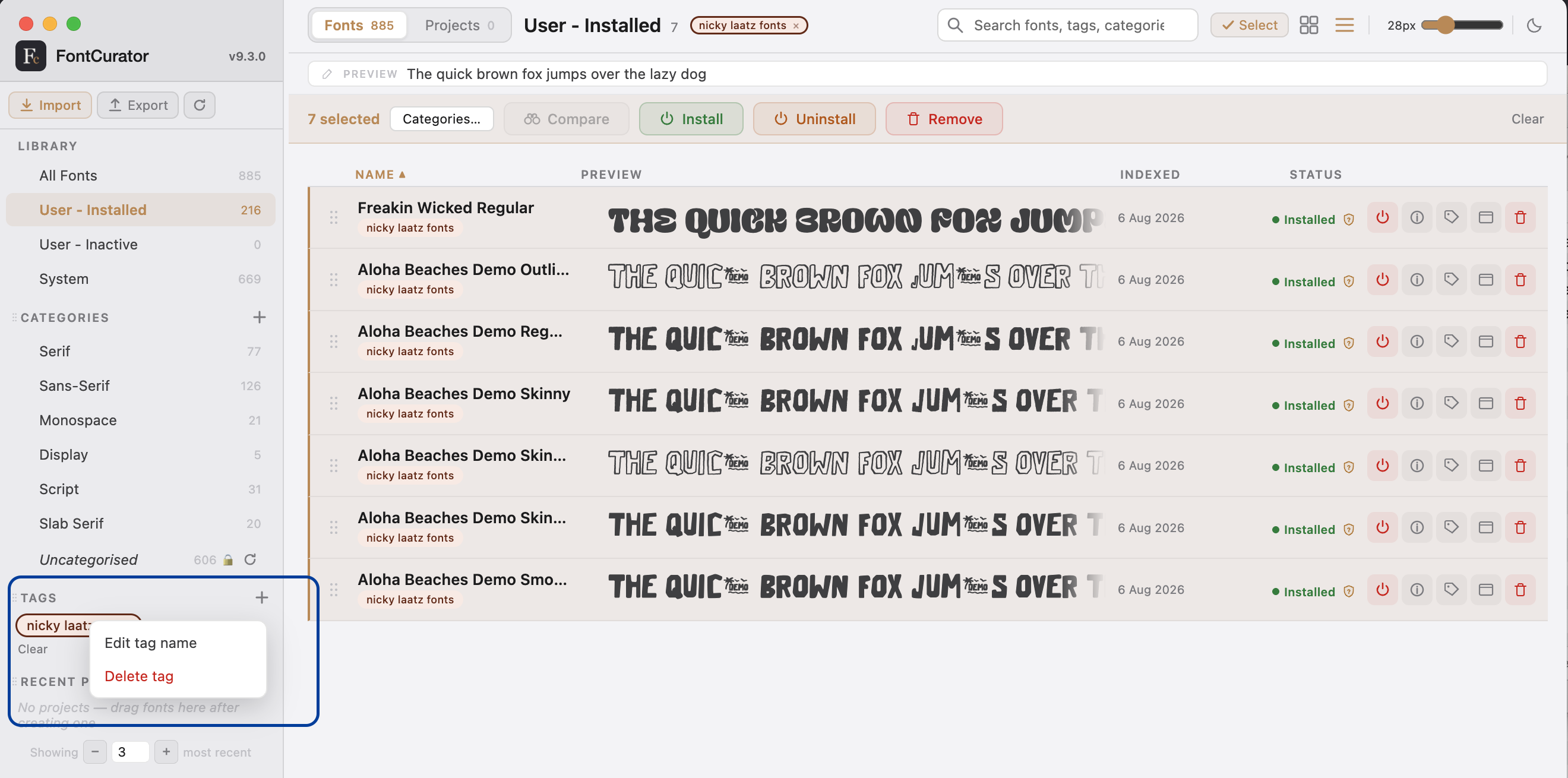Open the Sans-Serif category
The width and height of the screenshot is (1568, 778).
[141, 386]
